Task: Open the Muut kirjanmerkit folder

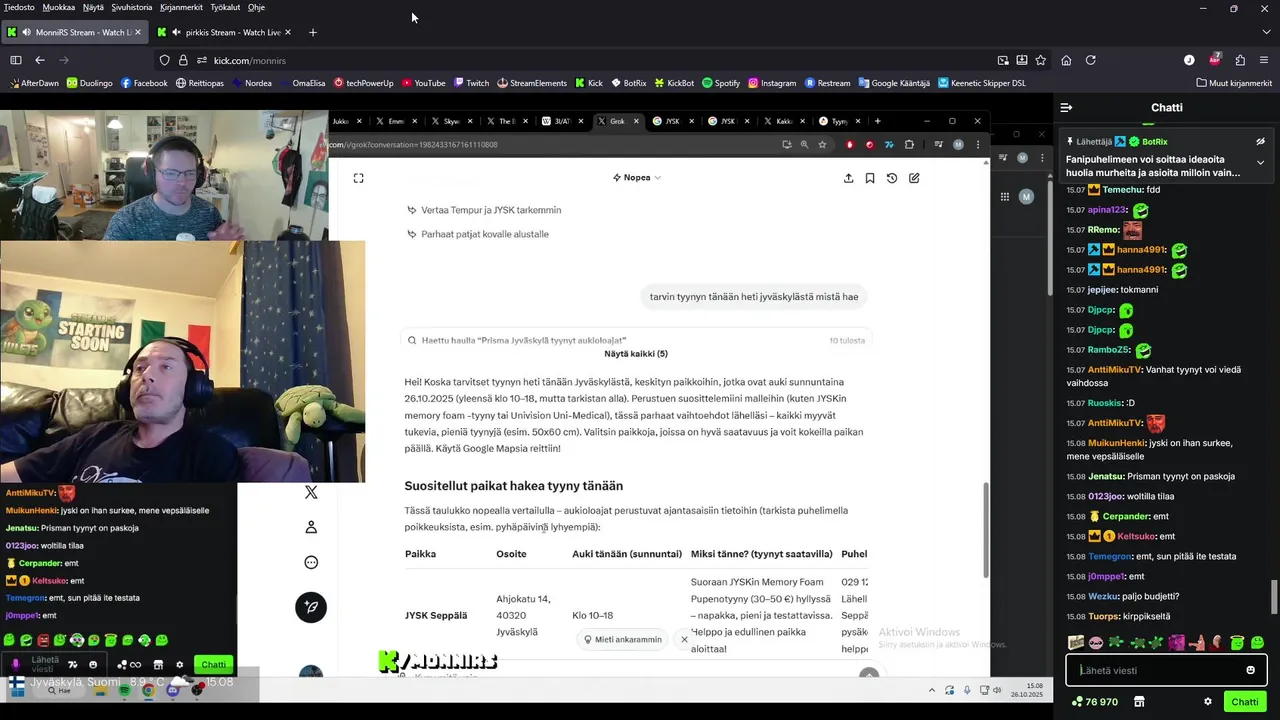Action: [x=1233, y=83]
